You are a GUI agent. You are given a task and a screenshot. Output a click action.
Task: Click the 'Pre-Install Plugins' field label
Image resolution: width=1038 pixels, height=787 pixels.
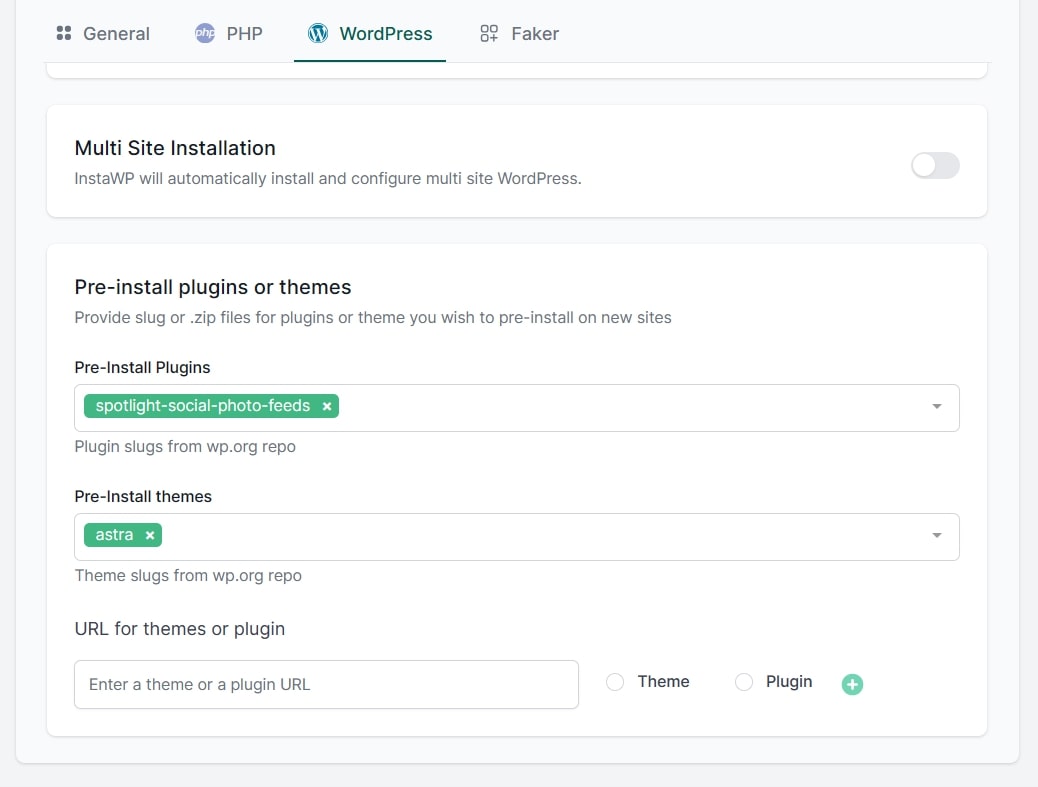click(x=142, y=367)
